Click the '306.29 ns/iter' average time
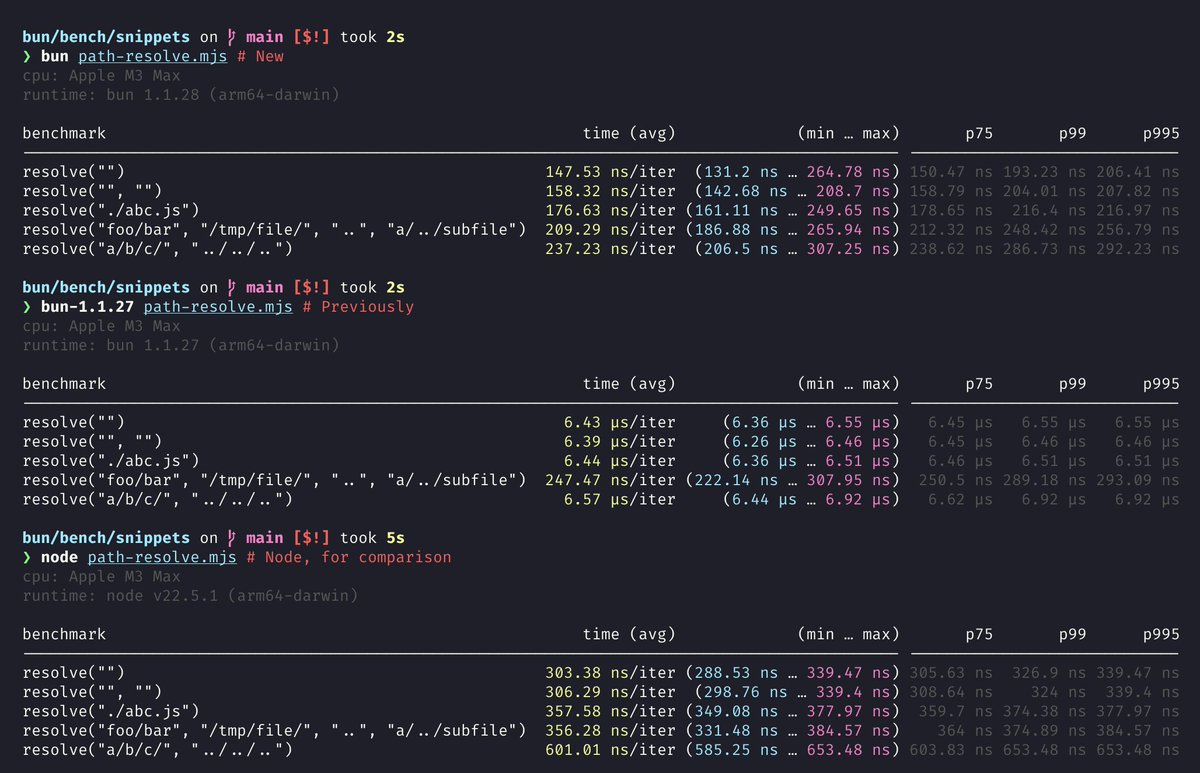This screenshot has height=773, width=1200. [x=610, y=692]
